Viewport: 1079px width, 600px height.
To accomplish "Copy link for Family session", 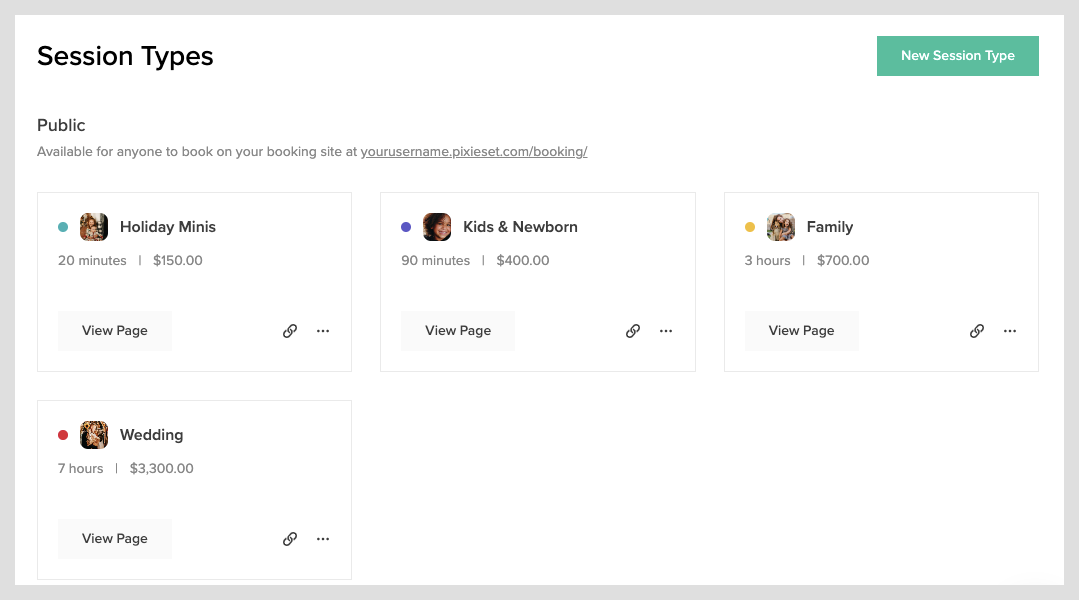I will 976,331.
